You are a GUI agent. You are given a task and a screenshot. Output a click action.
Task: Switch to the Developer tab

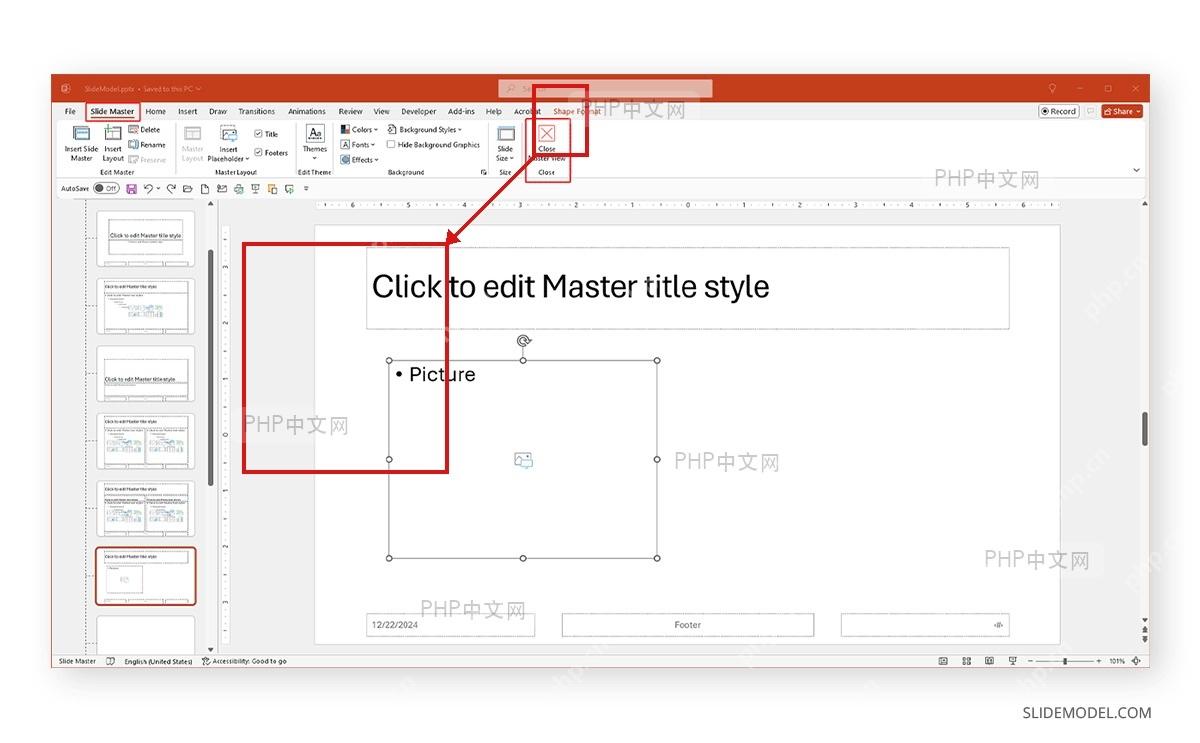point(419,112)
